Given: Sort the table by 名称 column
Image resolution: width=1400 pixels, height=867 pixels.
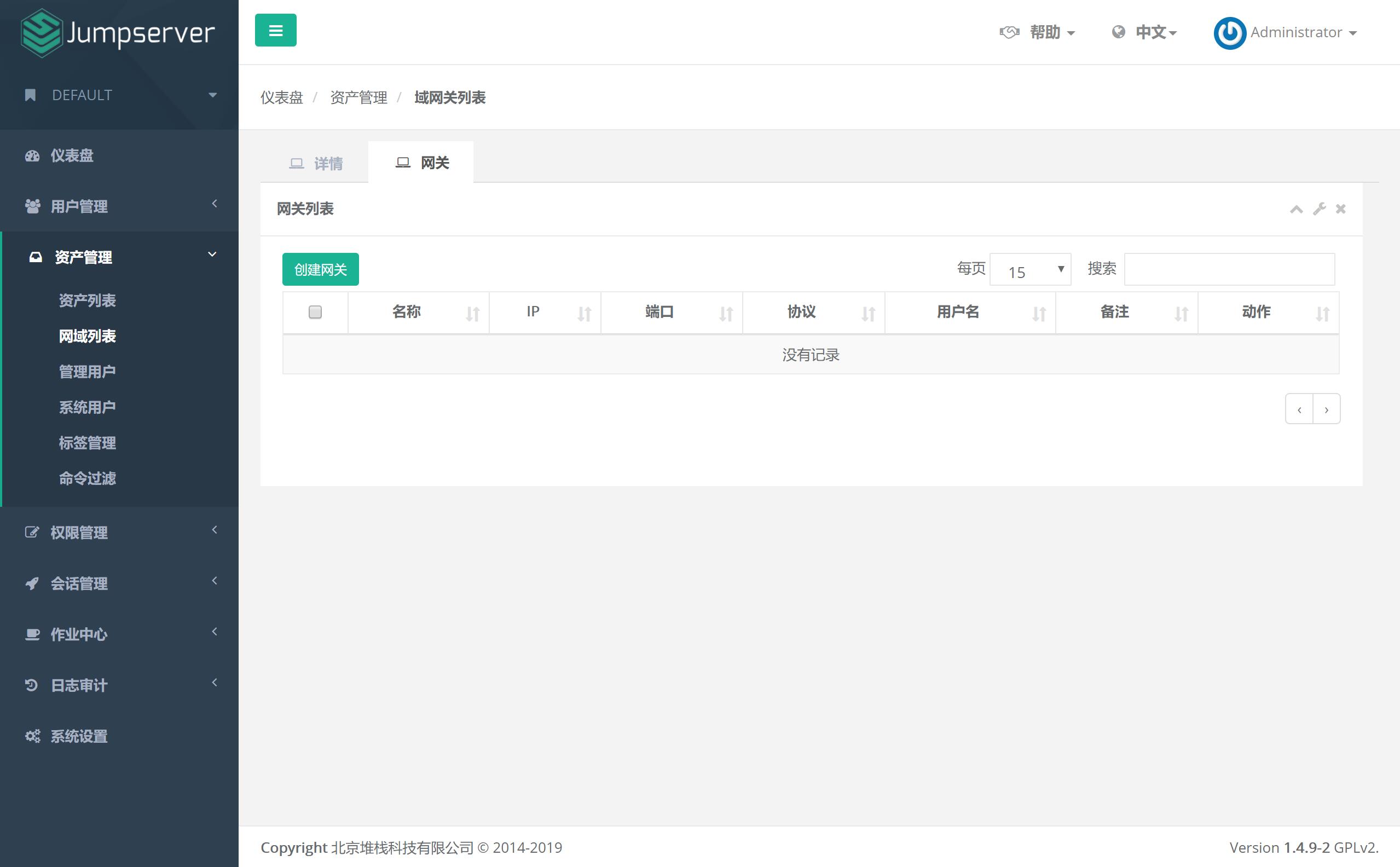Looking at the screenshot, I should pos(418,313).
